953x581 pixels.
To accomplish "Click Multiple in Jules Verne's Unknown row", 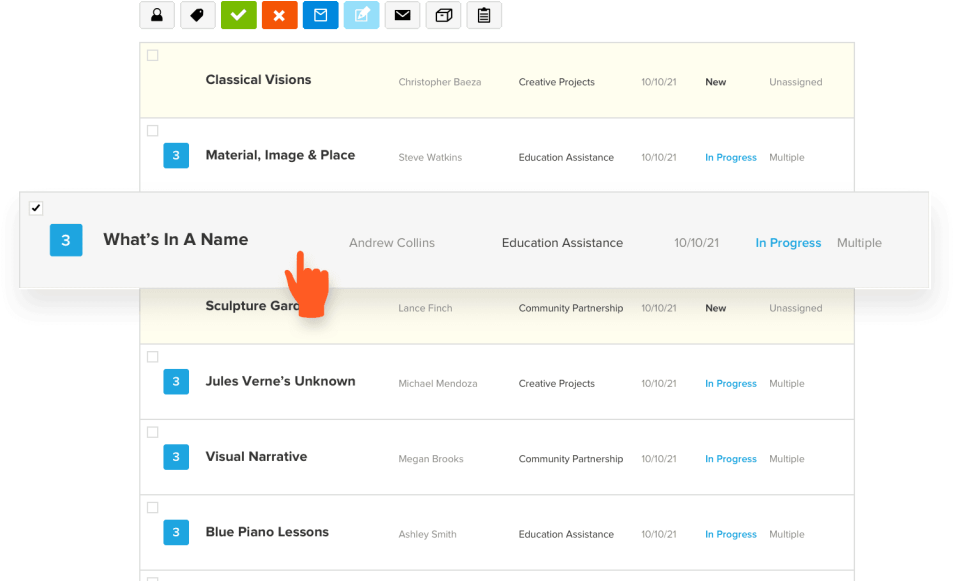I will tap(786, 383).
